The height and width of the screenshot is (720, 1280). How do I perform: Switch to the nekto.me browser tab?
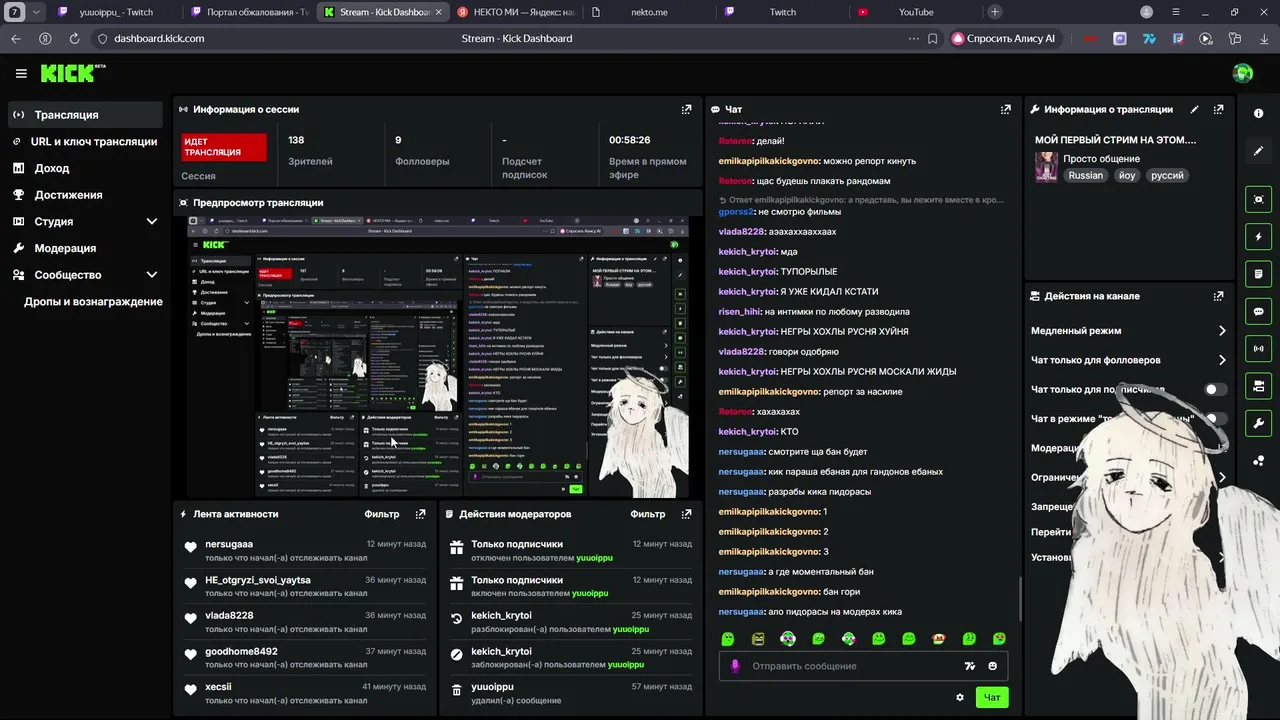point(648,12)
